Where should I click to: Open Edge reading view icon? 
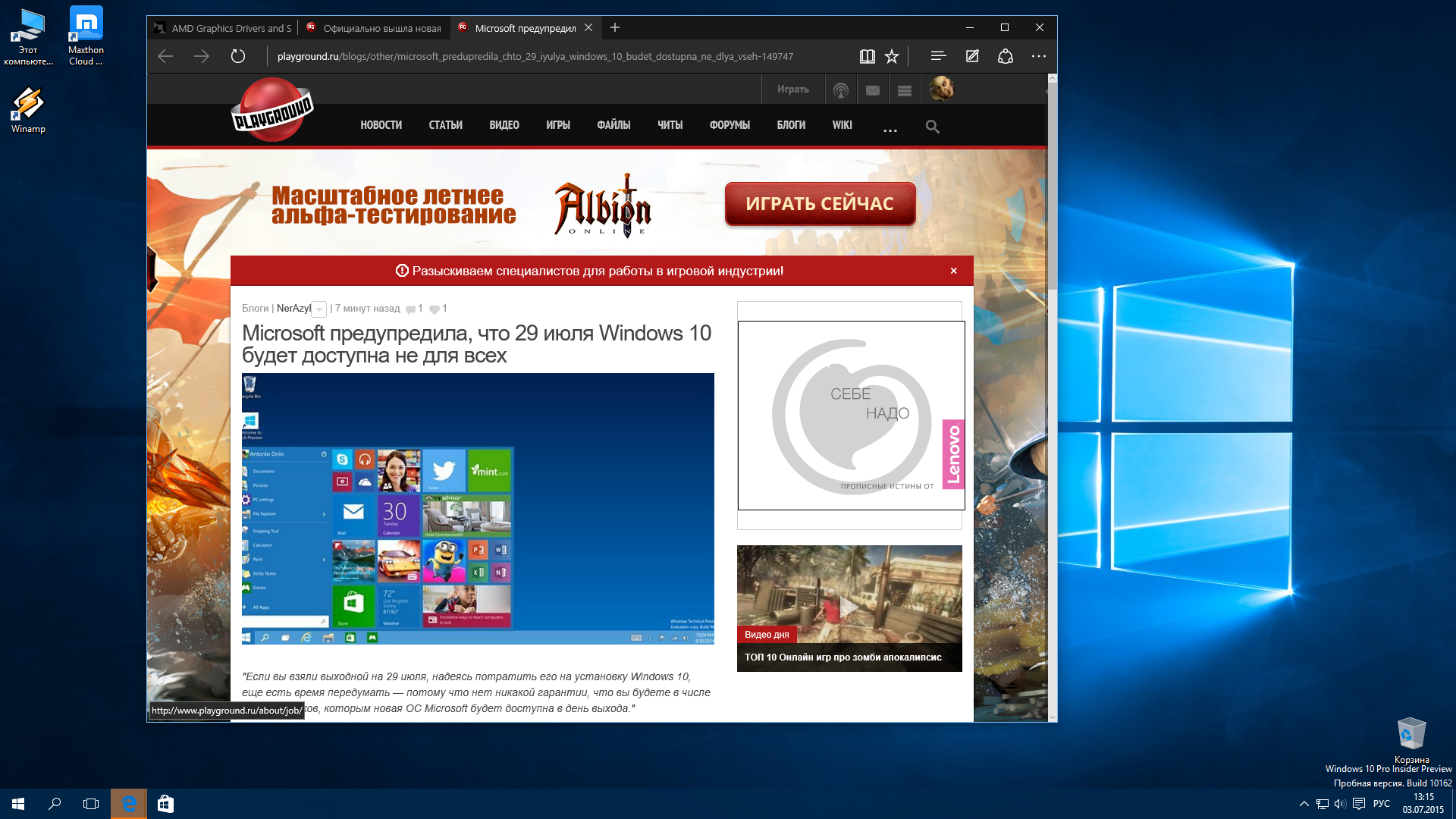pos(867,56)
